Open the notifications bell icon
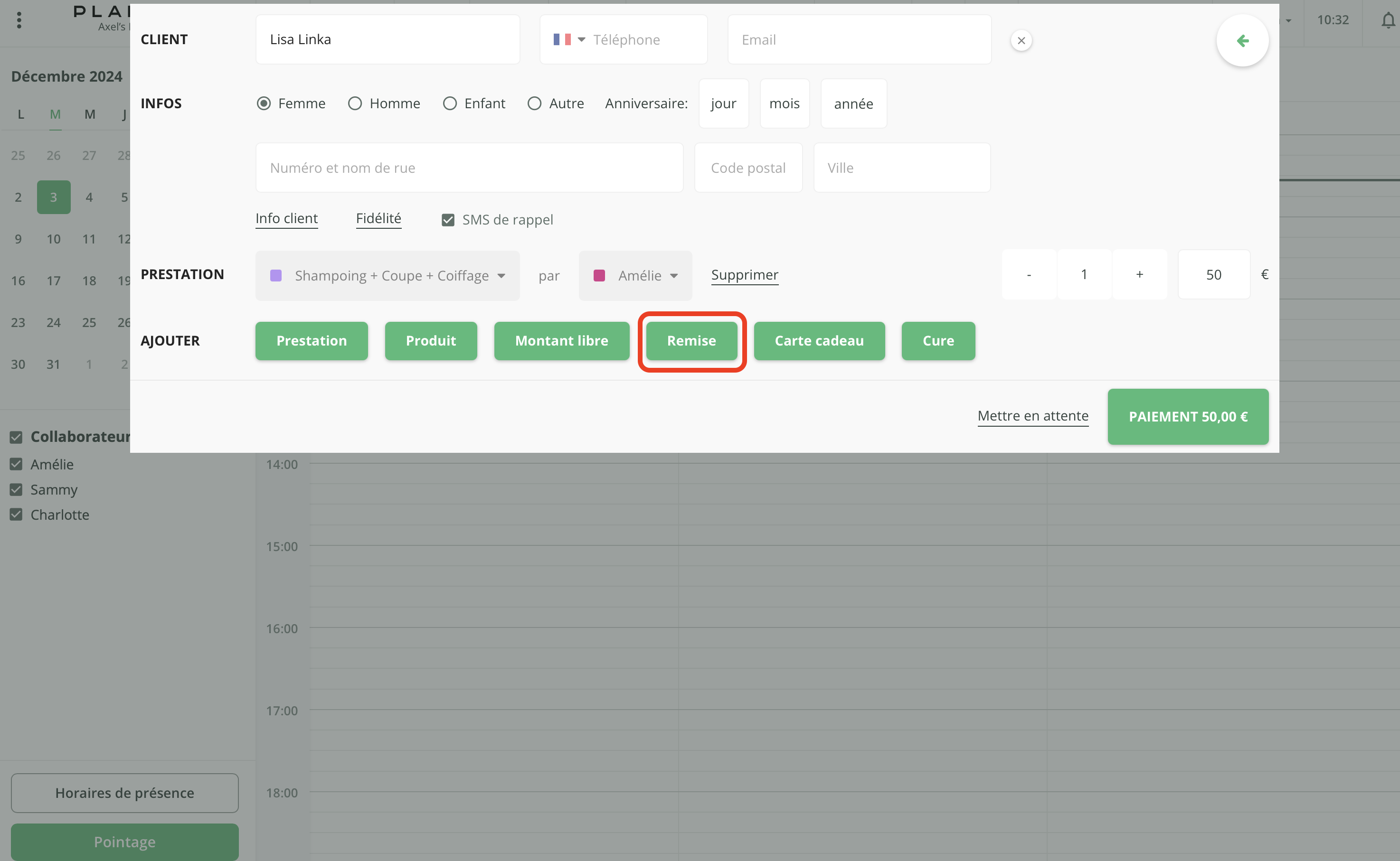The height and width of the screenshot is (861, 1400). (1388, 20)
